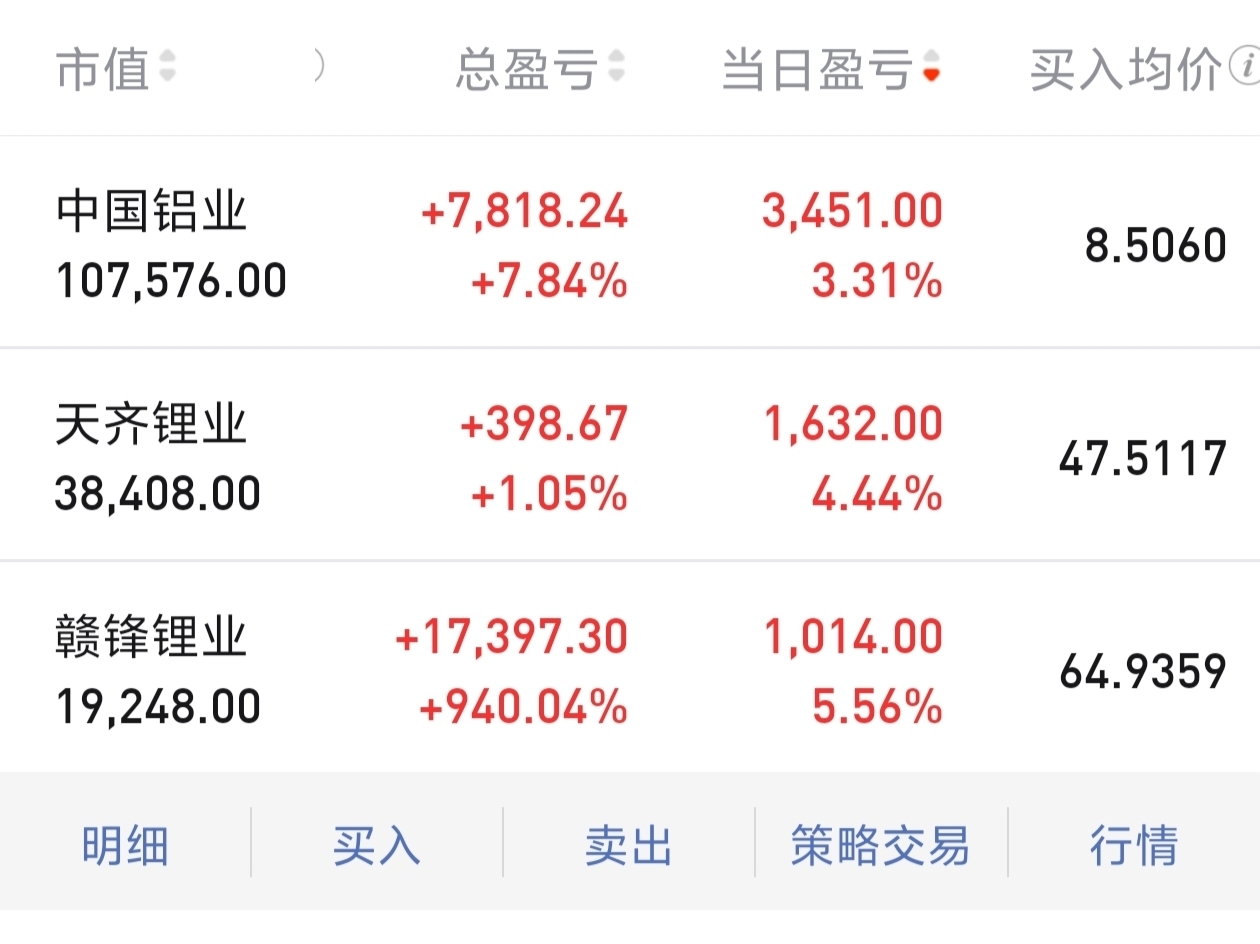This screenshot has height=944, width=1260.
Task: Open the 中国铝业 holding row
Action: 150,212
